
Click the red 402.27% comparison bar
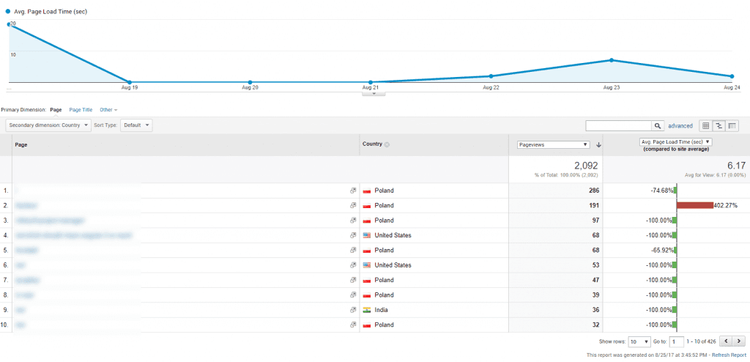(695, 205)
